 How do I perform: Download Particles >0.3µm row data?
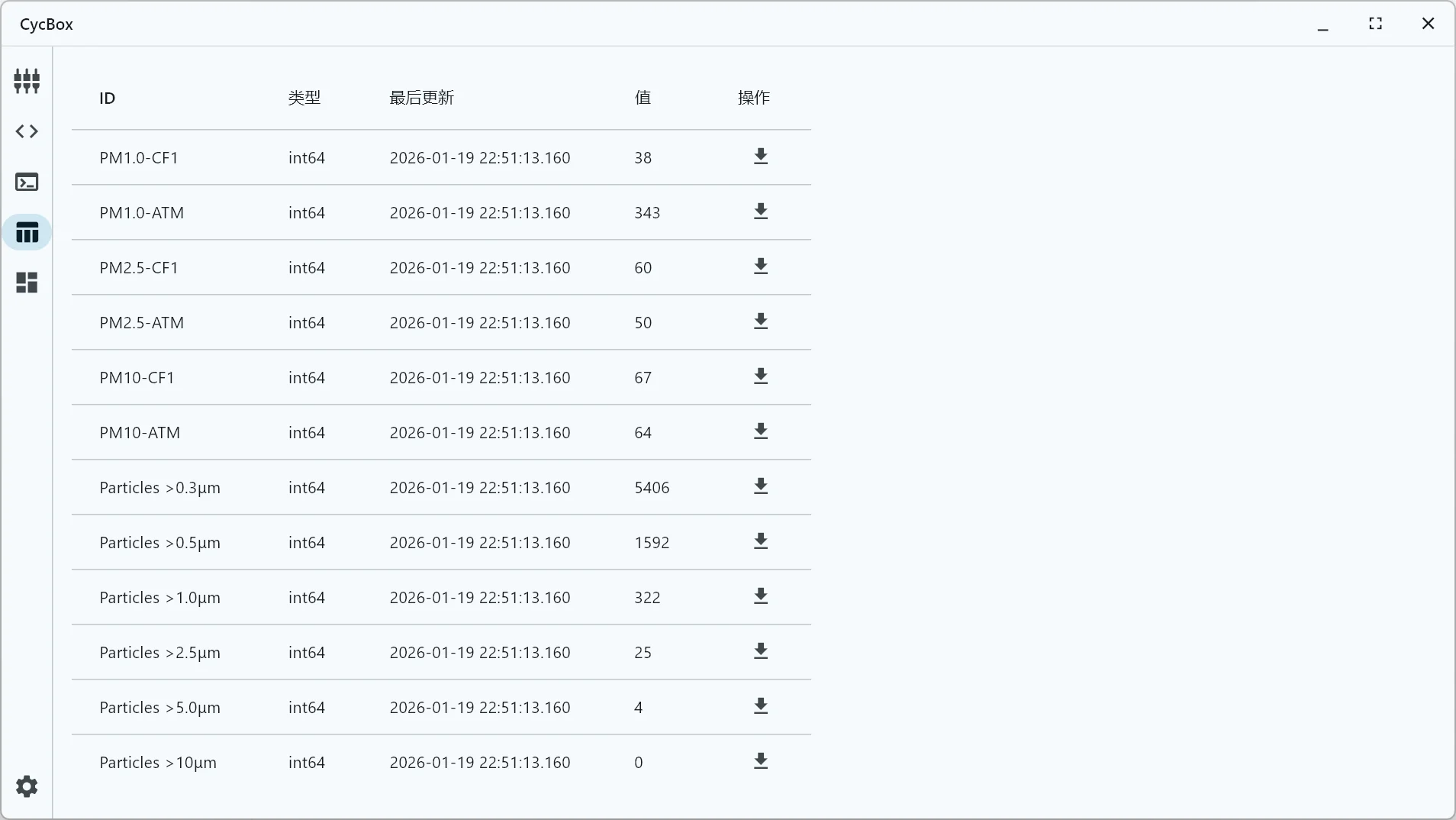coord(761,486)
